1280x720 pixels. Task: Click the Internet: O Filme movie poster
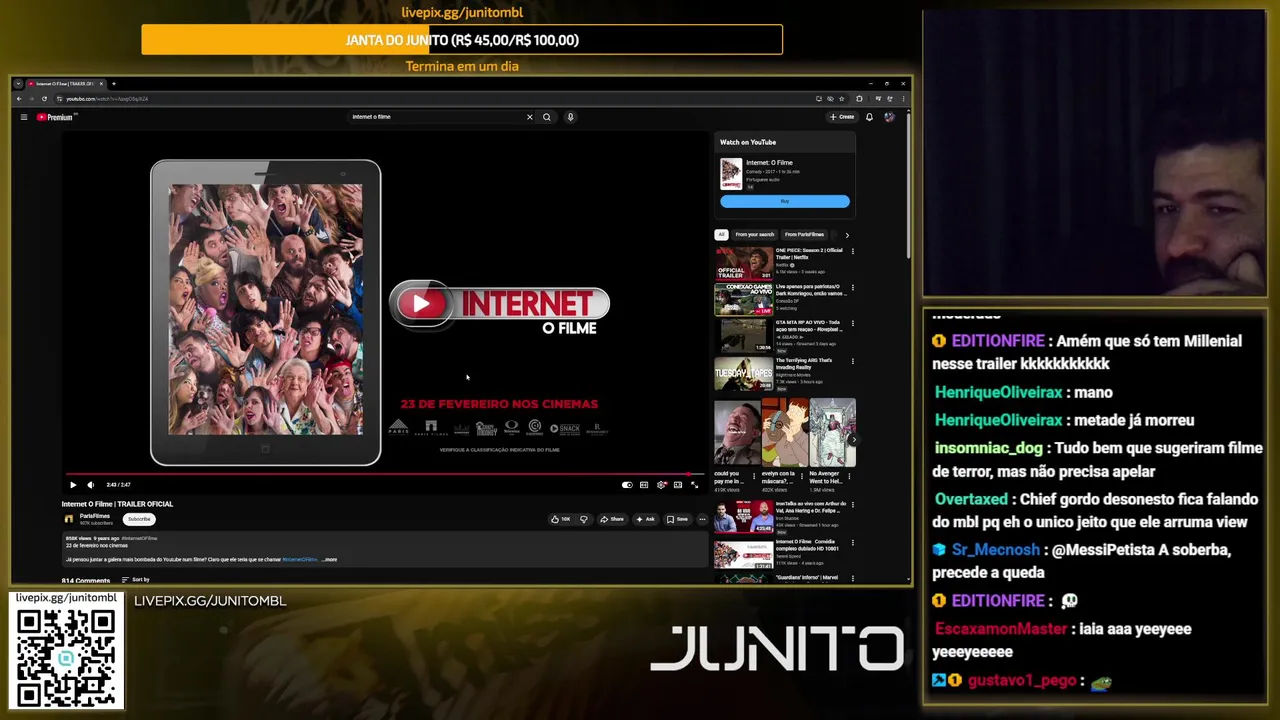pyautogui.click(x=731, y=174)
